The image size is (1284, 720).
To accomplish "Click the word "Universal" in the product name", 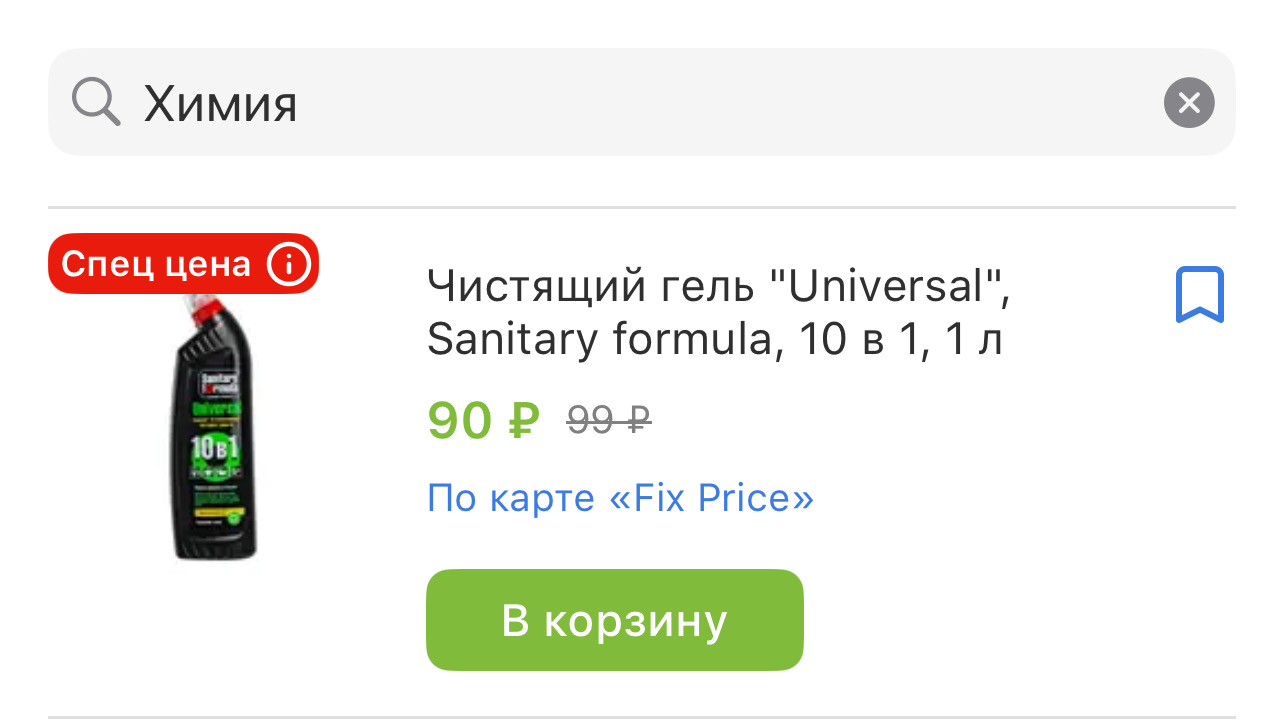I will coord(886,289).
